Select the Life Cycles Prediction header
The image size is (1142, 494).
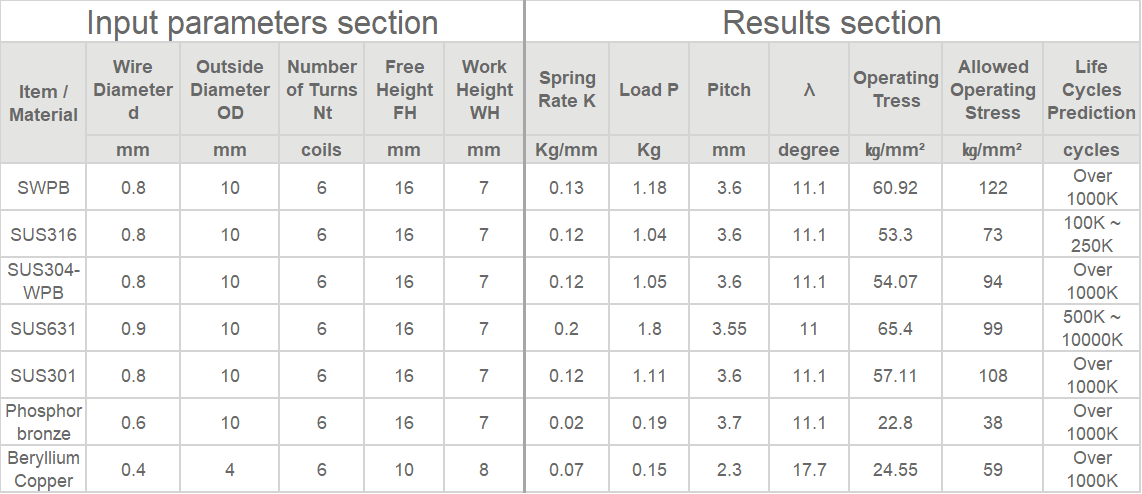(1091, 89)
